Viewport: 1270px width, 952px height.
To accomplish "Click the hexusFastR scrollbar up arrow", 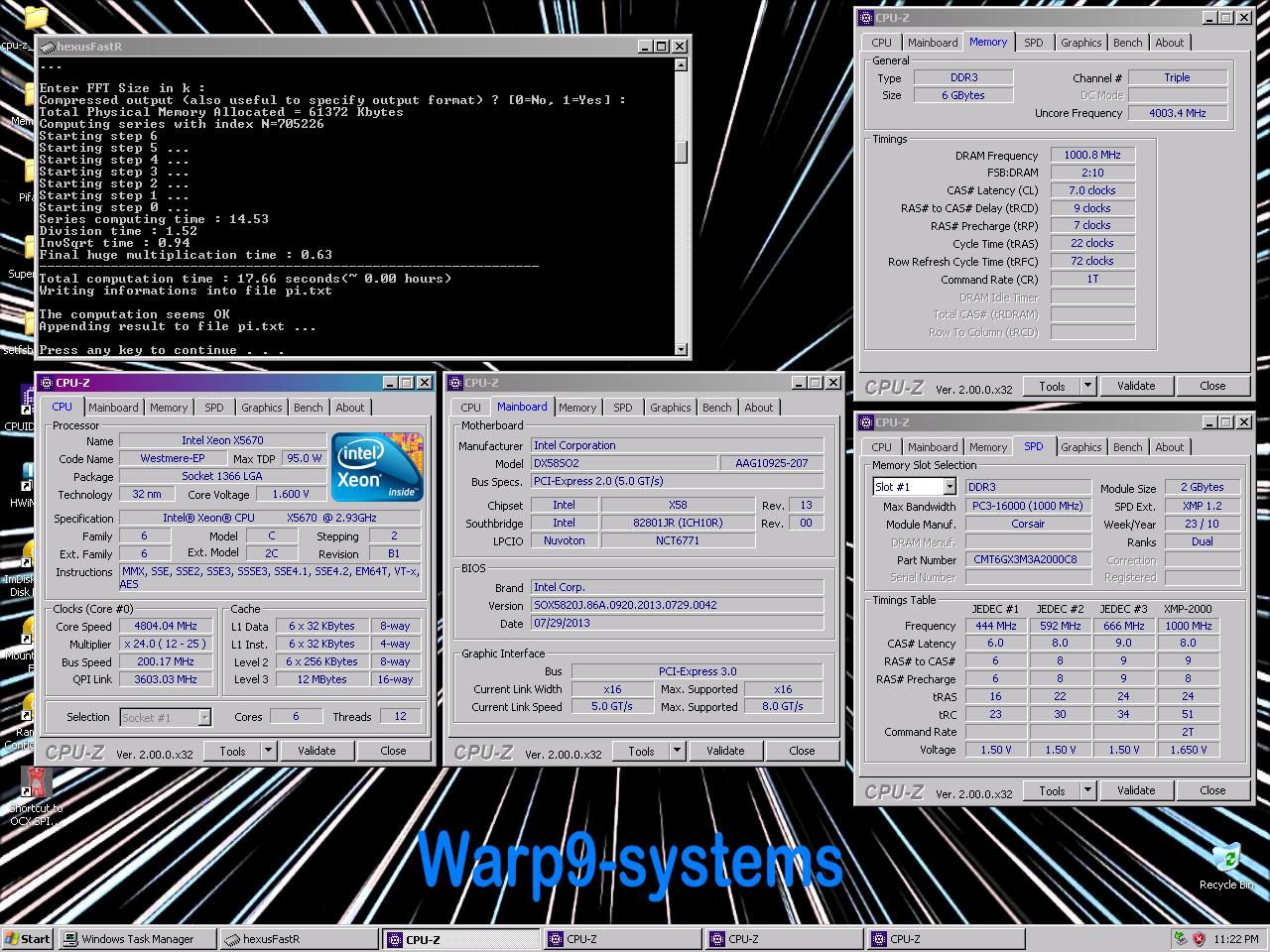I will coord(681,64).
